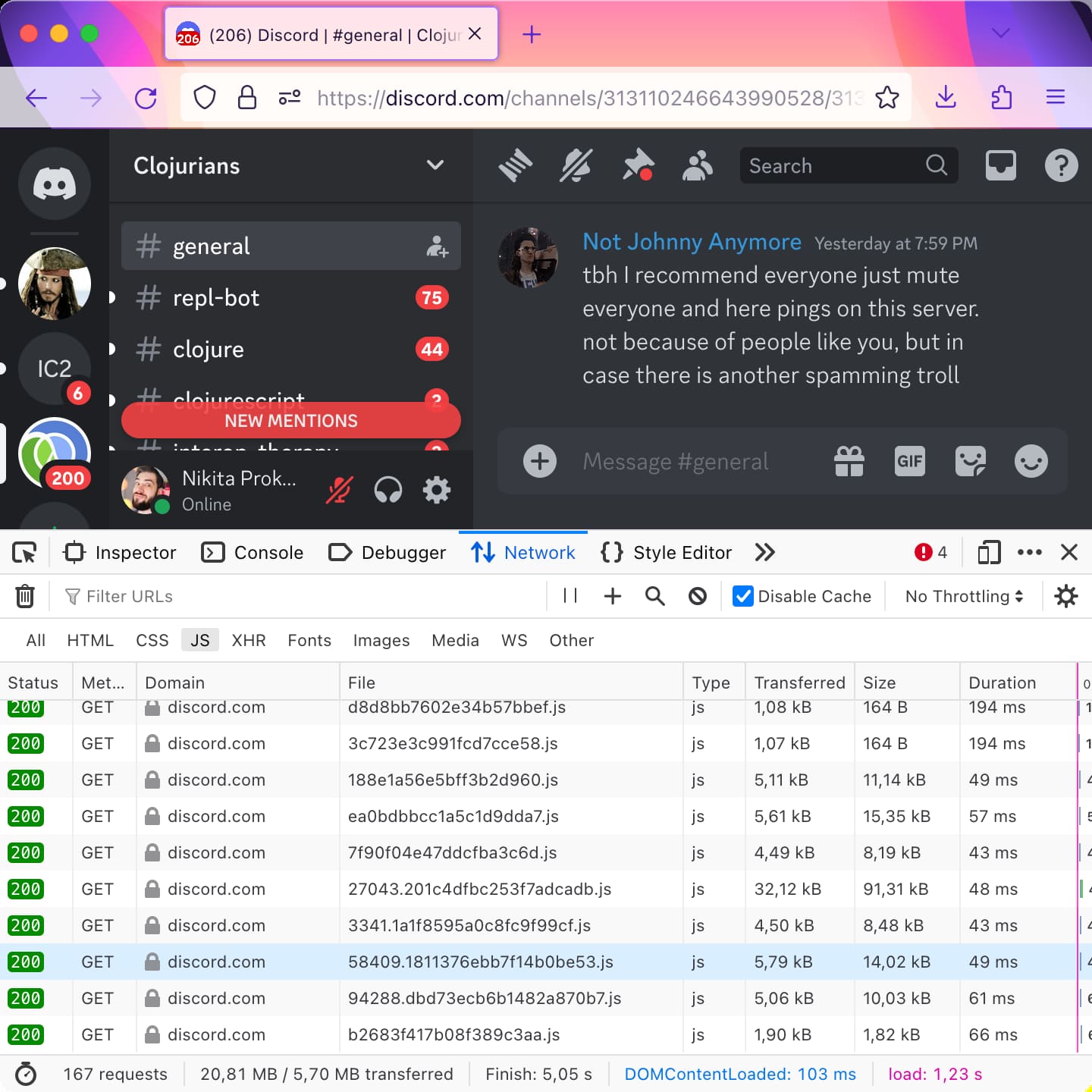This screenshot has height=1092, width=1092.
Task: Open the gift menu in the message bar
Action: pyautogui.click(x=849, y=461)
